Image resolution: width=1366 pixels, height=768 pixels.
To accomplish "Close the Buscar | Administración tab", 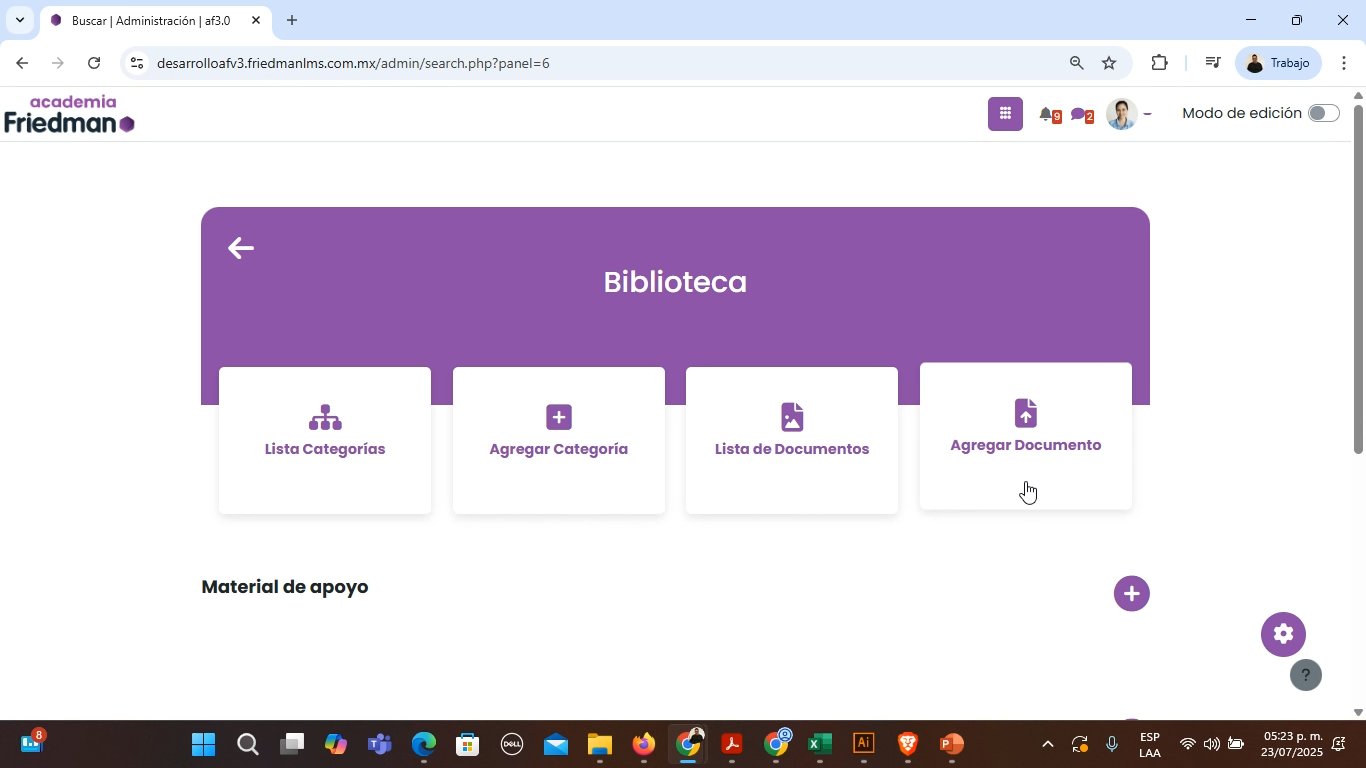I will (256, 20).
